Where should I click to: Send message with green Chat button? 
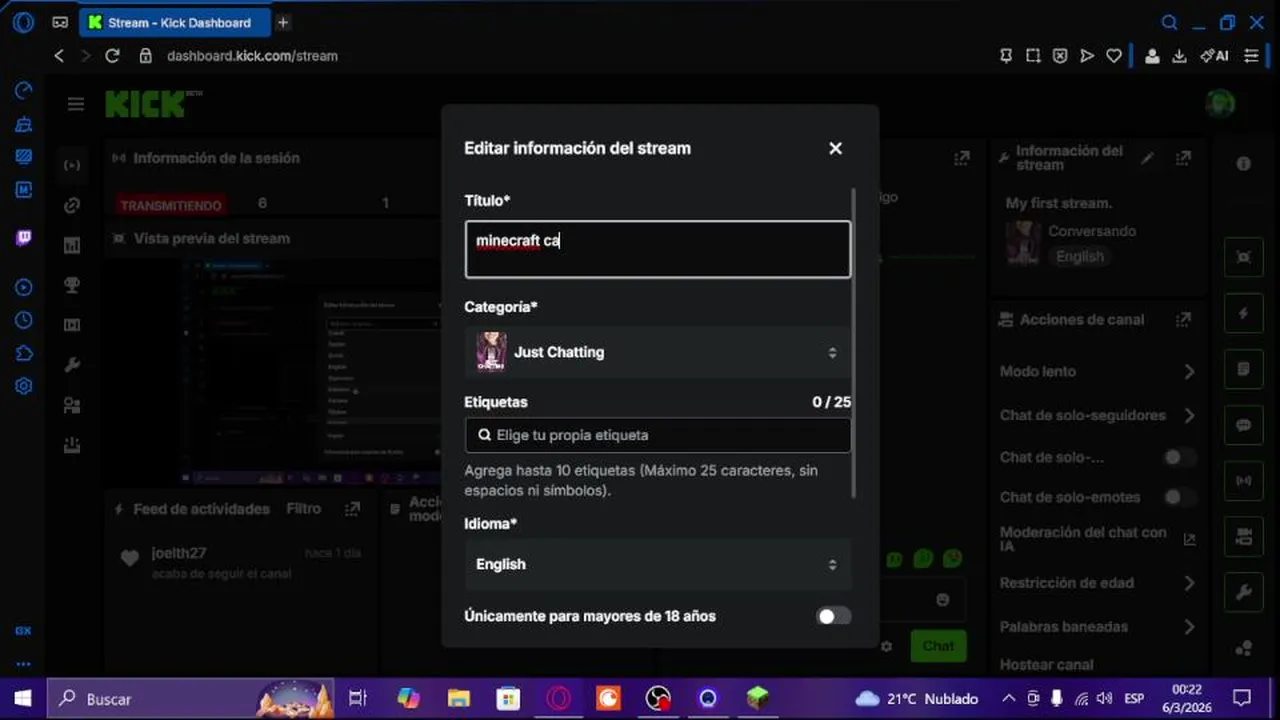coord(938,646)
